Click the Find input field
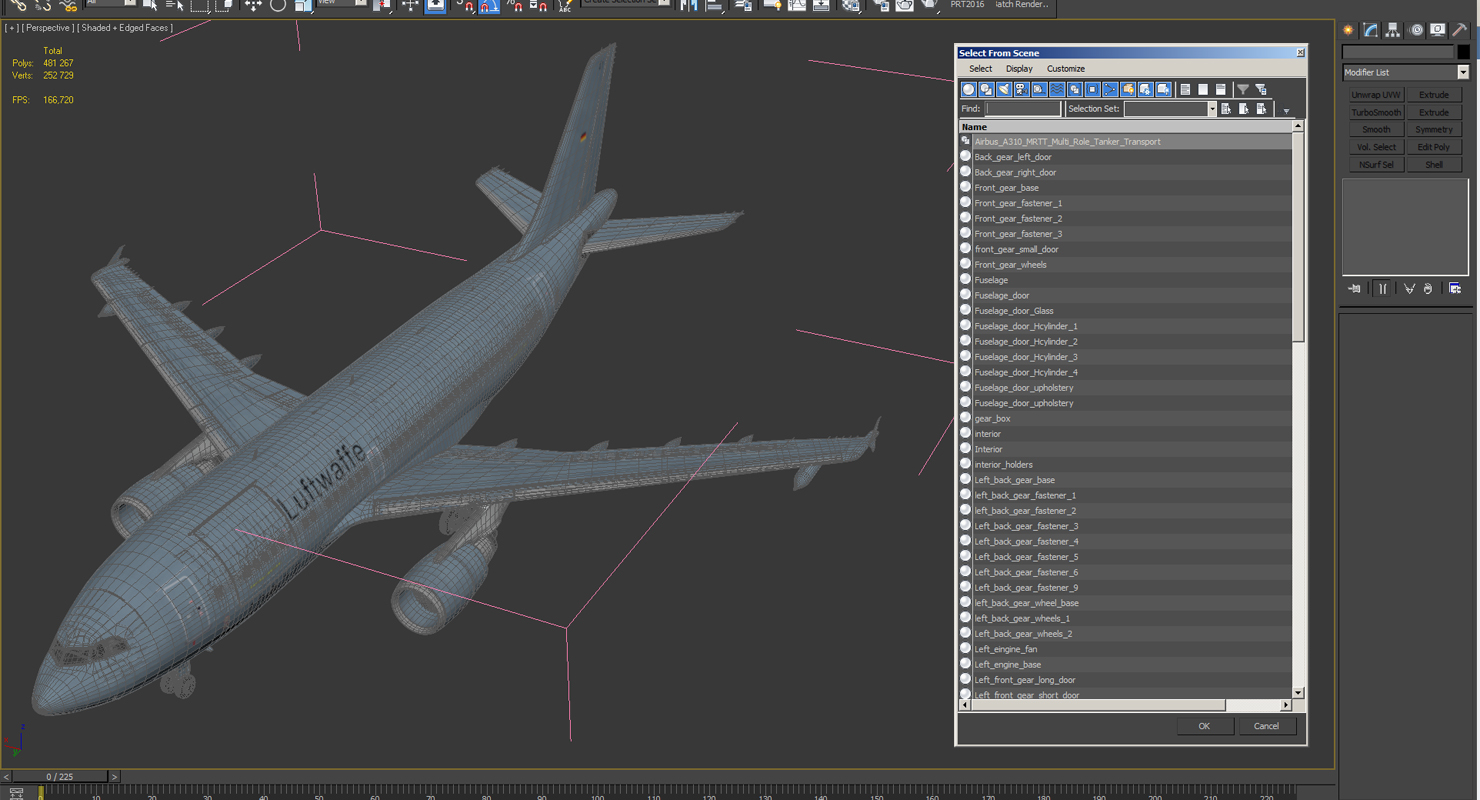 click(1023, 109)
